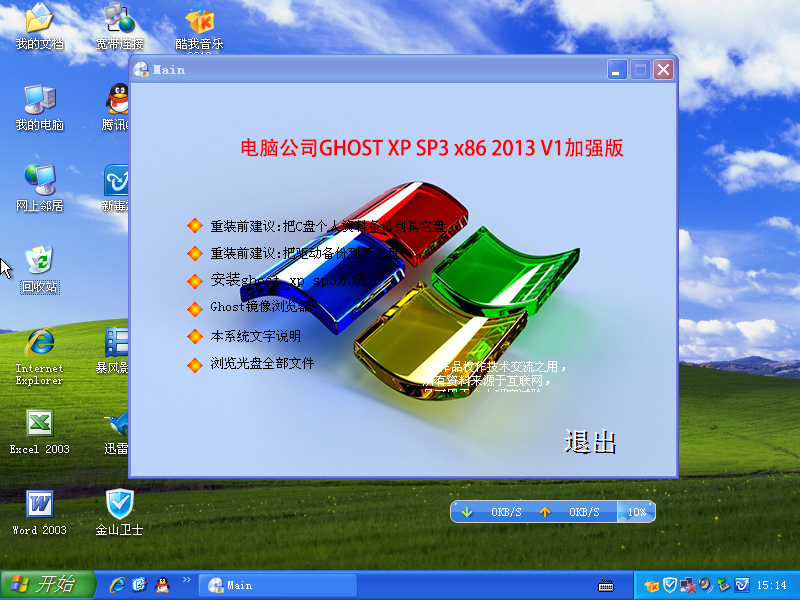Click the disconnected network tray icon
This screenshot has height=600, width=800.
click(x=688, y=585)
